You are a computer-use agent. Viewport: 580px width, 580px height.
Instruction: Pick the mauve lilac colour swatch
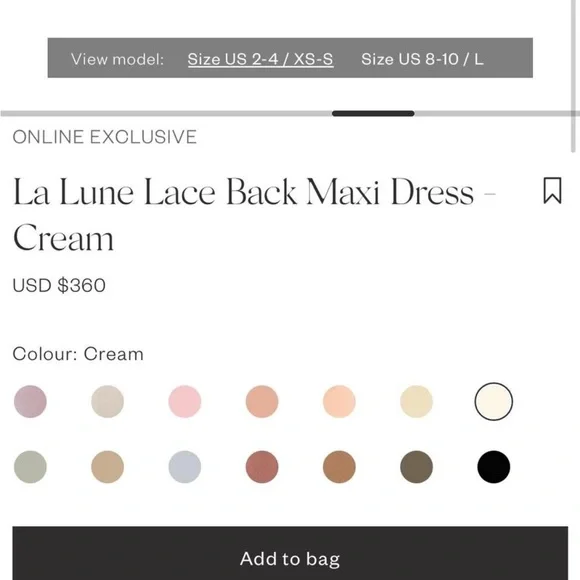coord(30,401)
